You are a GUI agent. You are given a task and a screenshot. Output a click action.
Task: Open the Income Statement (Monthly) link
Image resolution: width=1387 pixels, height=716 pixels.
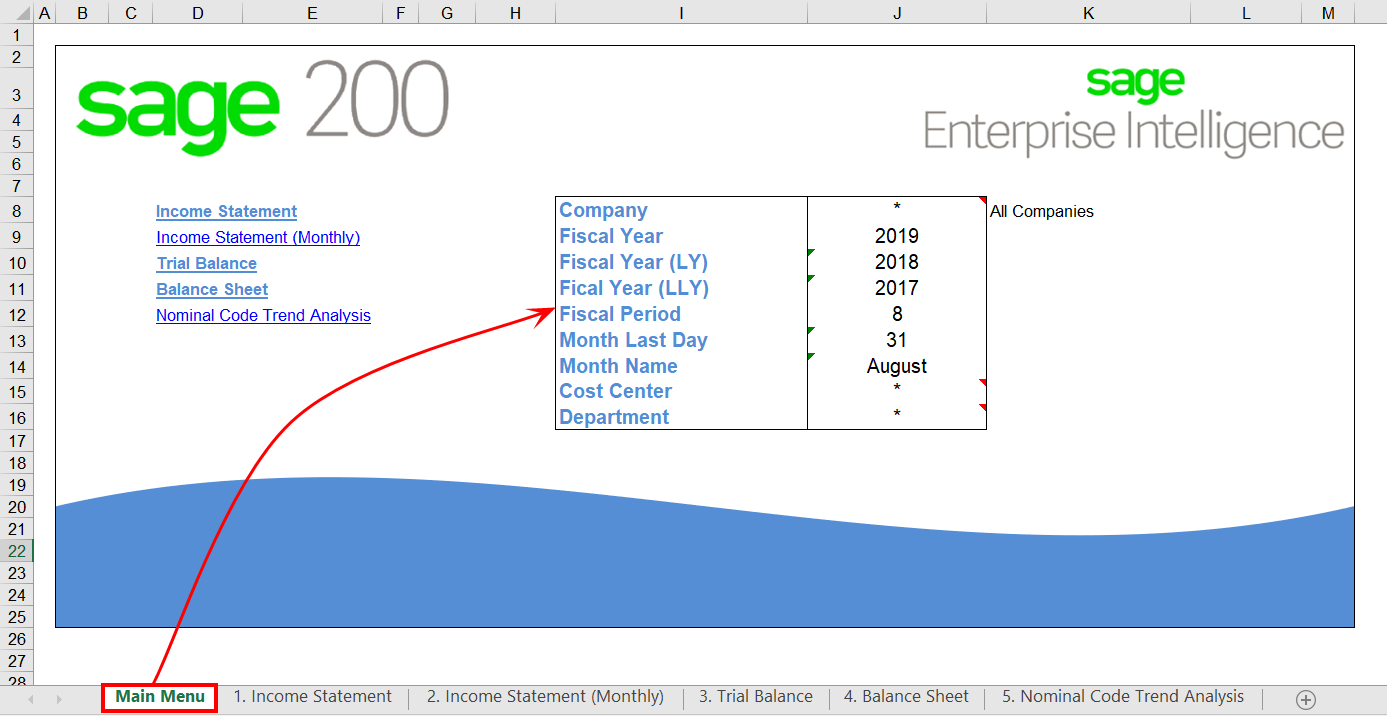click(x=258, y=238)
